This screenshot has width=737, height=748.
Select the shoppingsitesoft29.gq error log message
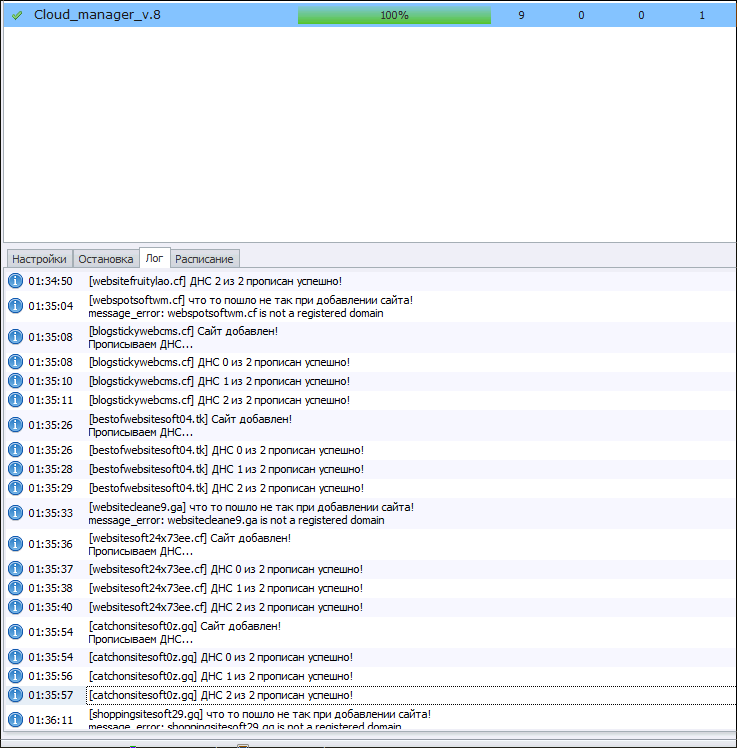(260, 719)
